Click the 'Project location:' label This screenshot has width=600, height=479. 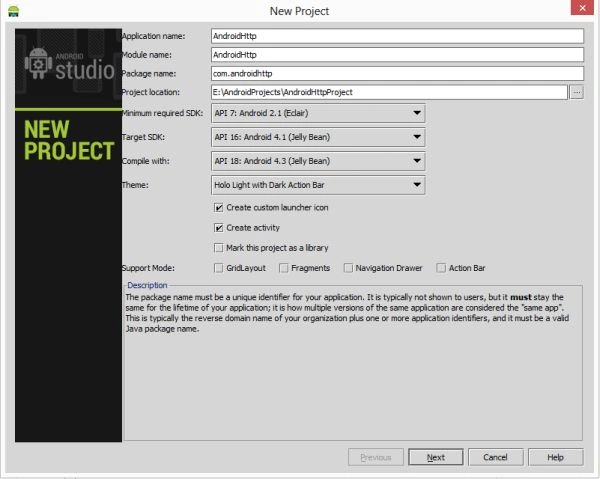[x=150, y=92]
